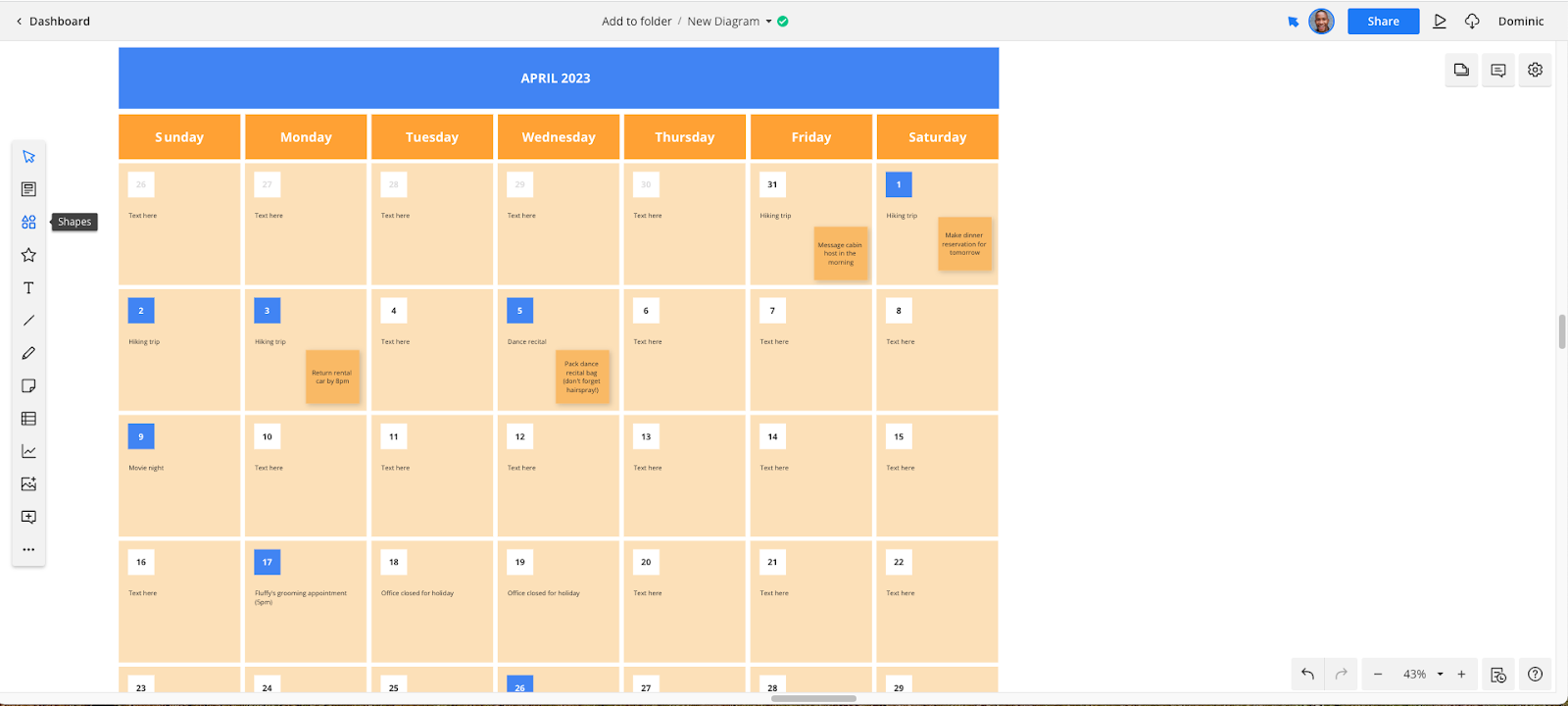Select the Wednesday column header
This screenshot has width=1568, height=706.
pos(559,137)
